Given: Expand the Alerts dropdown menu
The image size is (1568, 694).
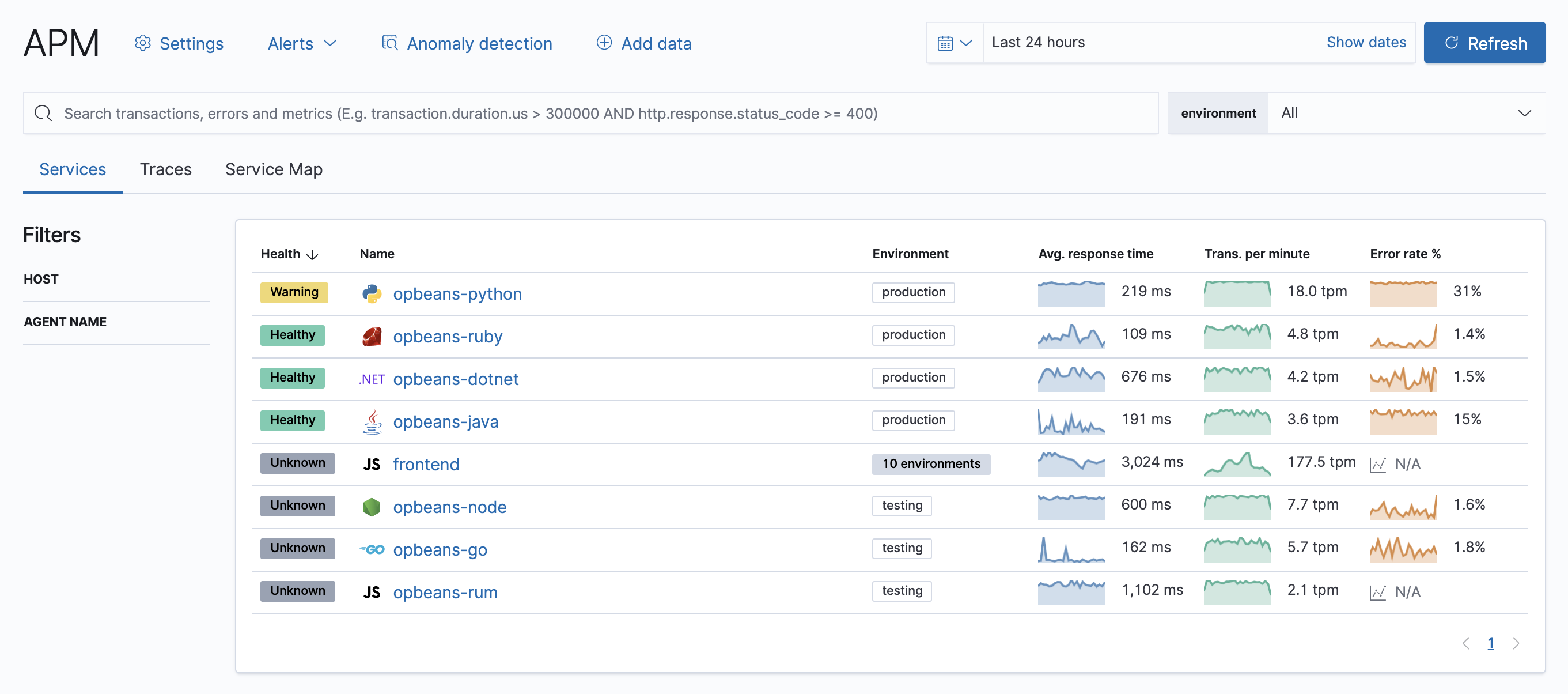Looking at the screenshot, I should pyautogui.click(x=302, y=43).
